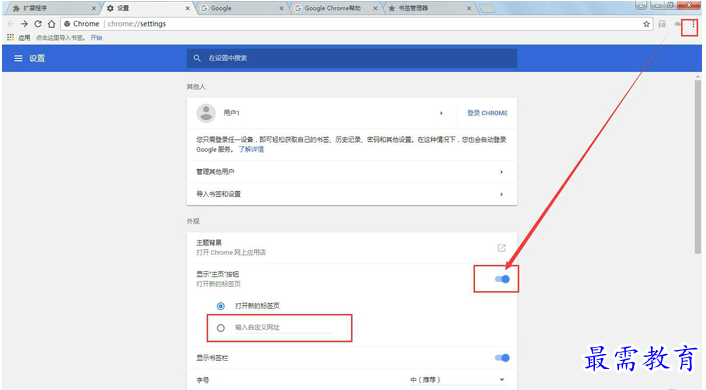The height and width of the screenshot is (390, 706).
Task: Close the 扩展程序 tab
Action: click(x=94, y=8)
